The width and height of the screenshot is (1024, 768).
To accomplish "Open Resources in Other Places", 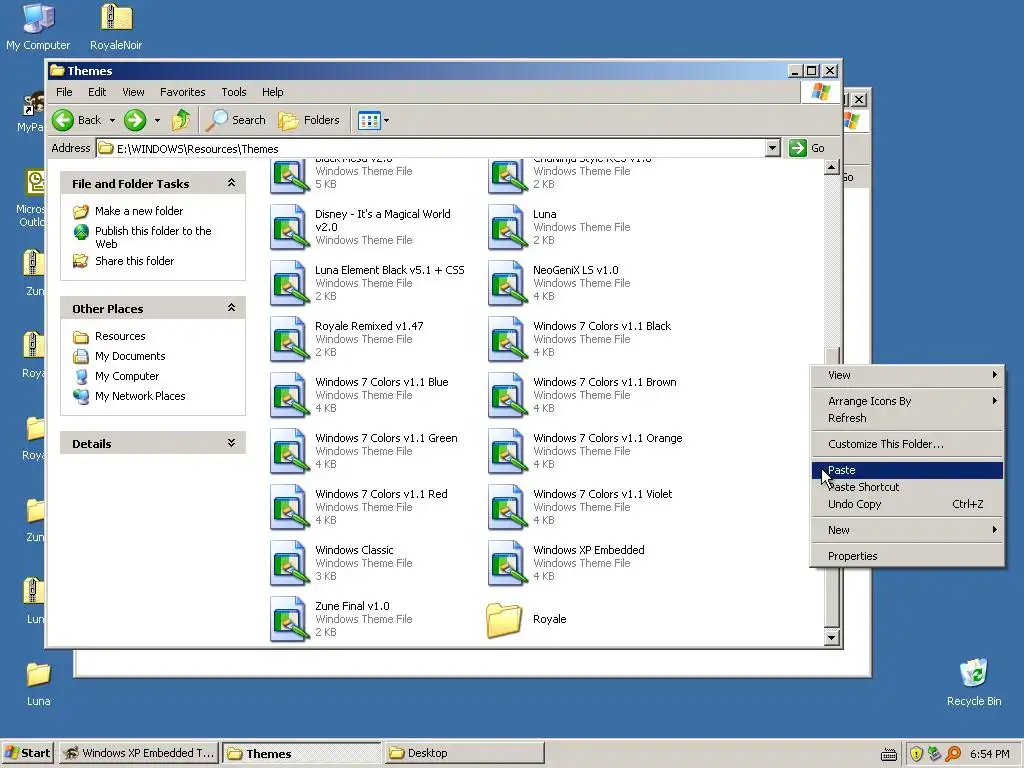I will tap(120, 336).
